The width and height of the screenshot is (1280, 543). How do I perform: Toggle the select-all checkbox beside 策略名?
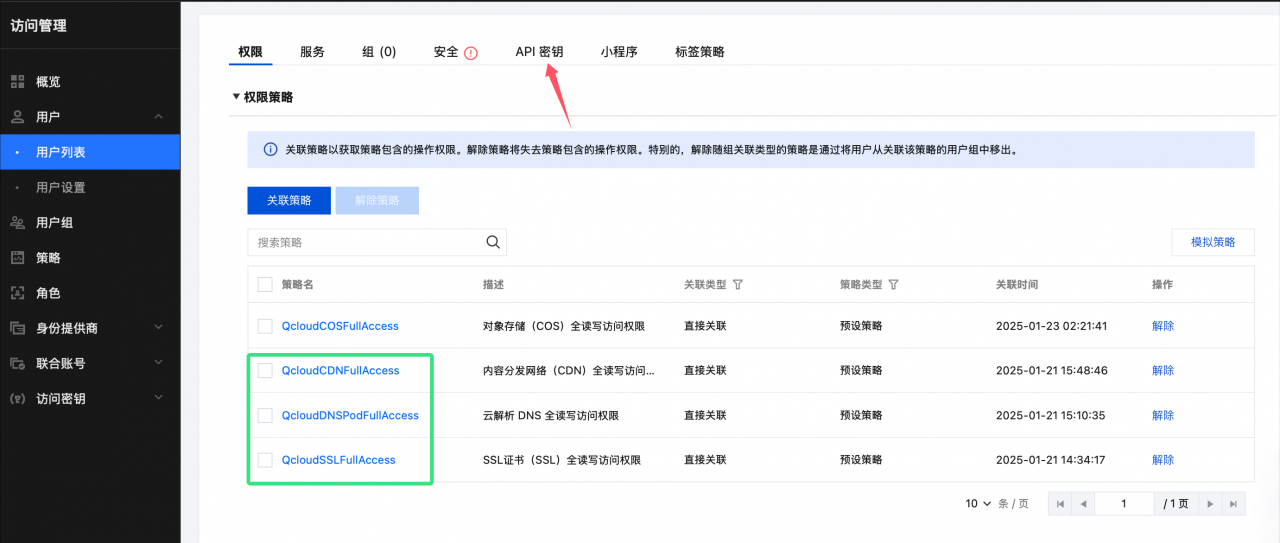click(x=265, y=285)
